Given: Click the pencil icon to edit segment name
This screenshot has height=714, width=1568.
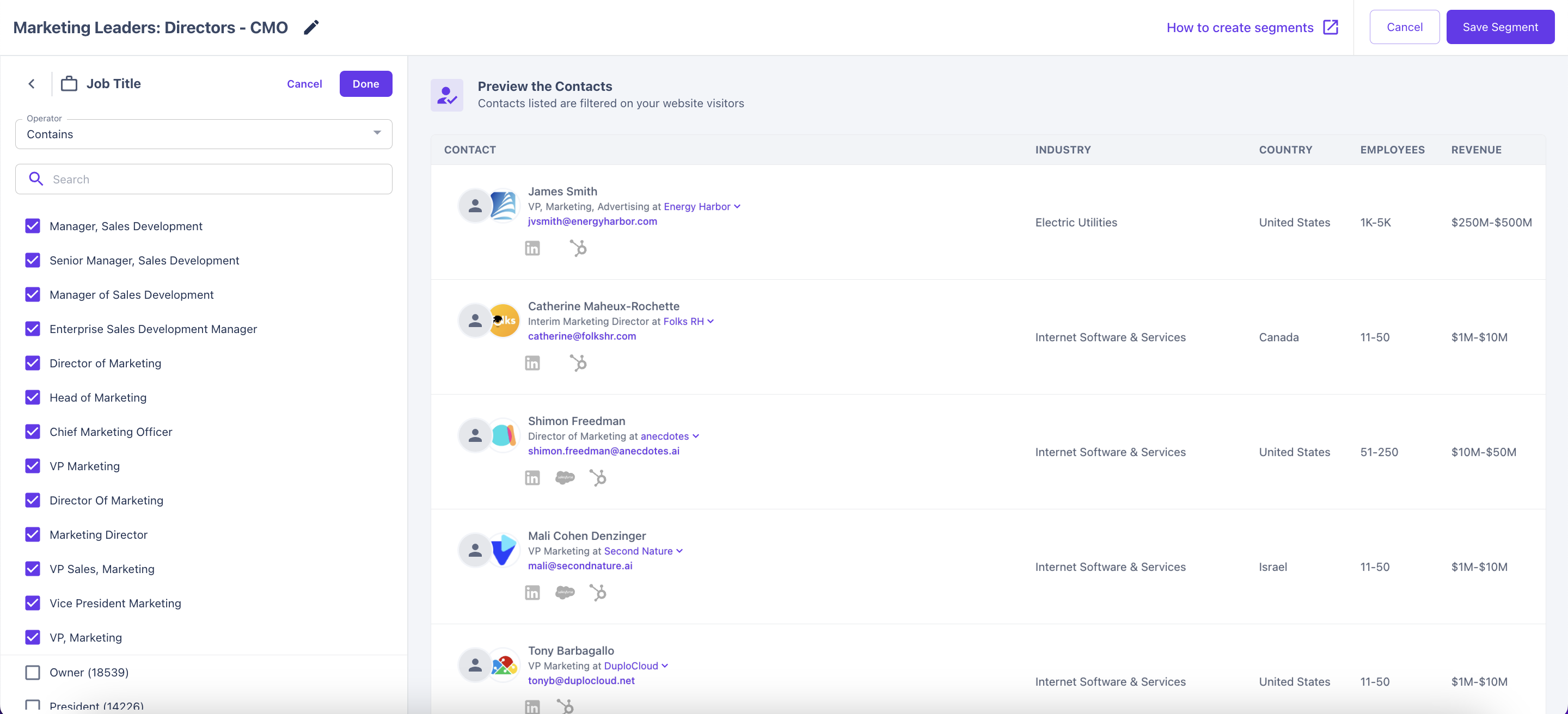Looking at the screenshot, I should [311, 27].
